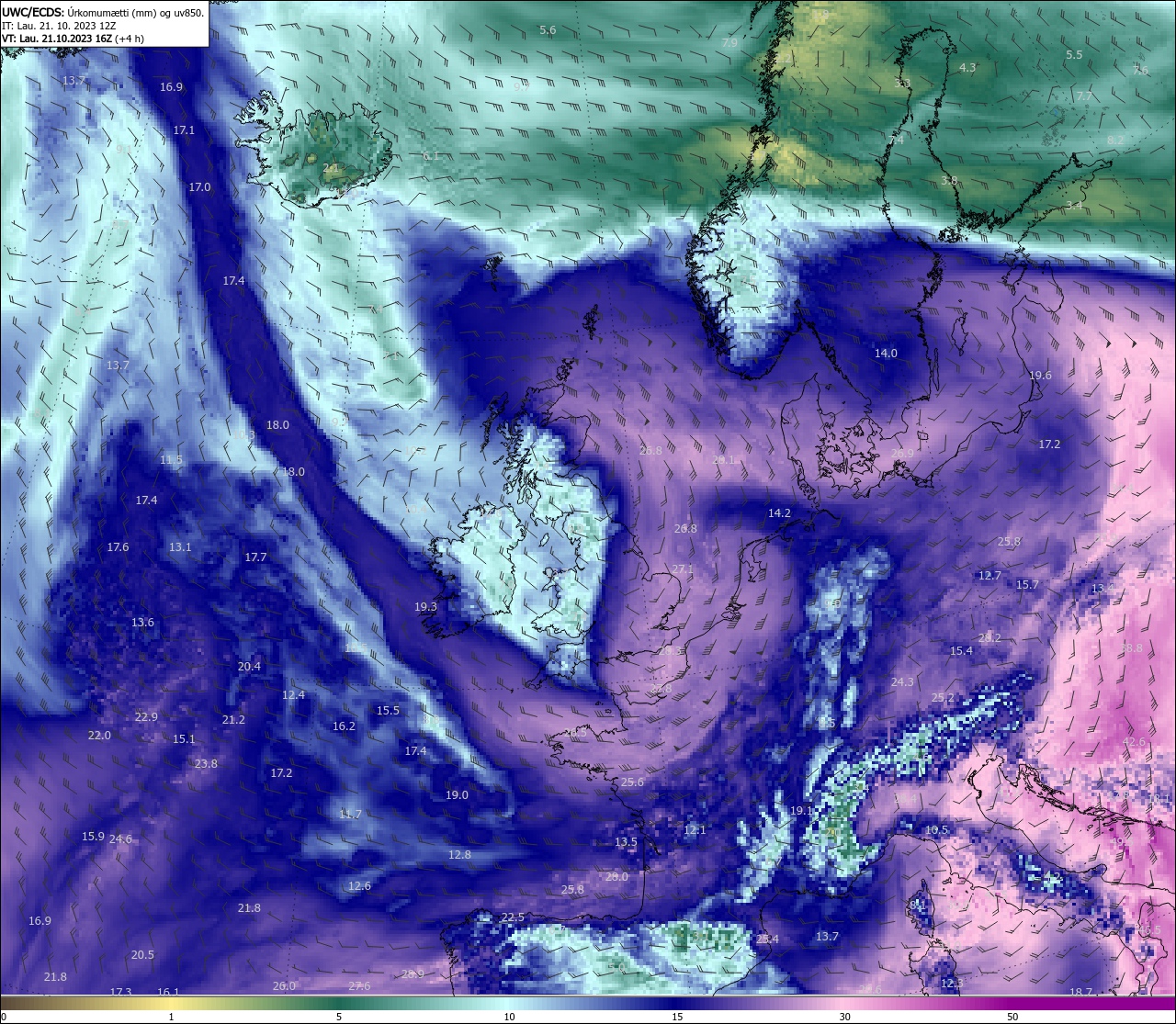Screen dimensions: 1176x1024
Task: Click the 12.1 value on the map
Action: tap(695, 829)
